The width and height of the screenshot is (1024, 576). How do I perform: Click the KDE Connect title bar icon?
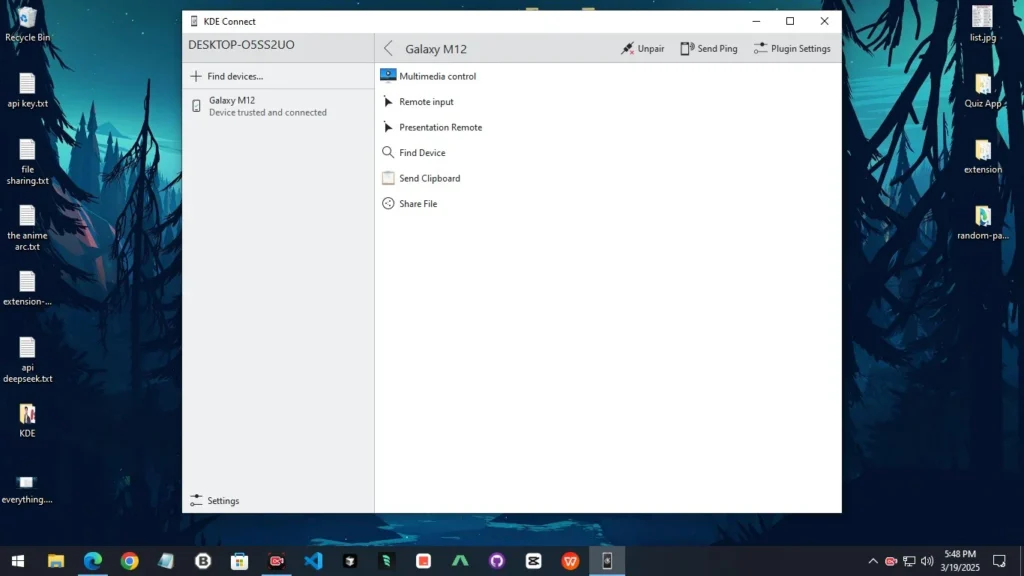point(194,21)
